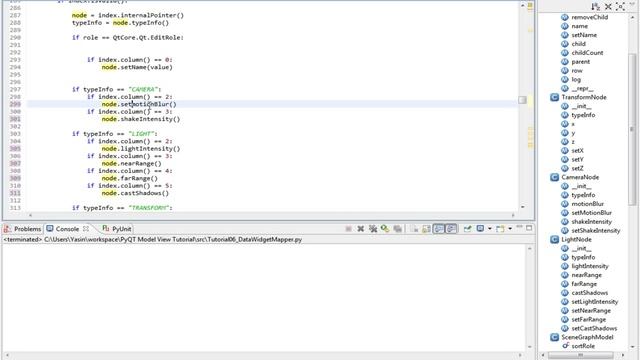Click the method icon beside setMotionBlur
The image size is (640, 360).
click(565, 213)
